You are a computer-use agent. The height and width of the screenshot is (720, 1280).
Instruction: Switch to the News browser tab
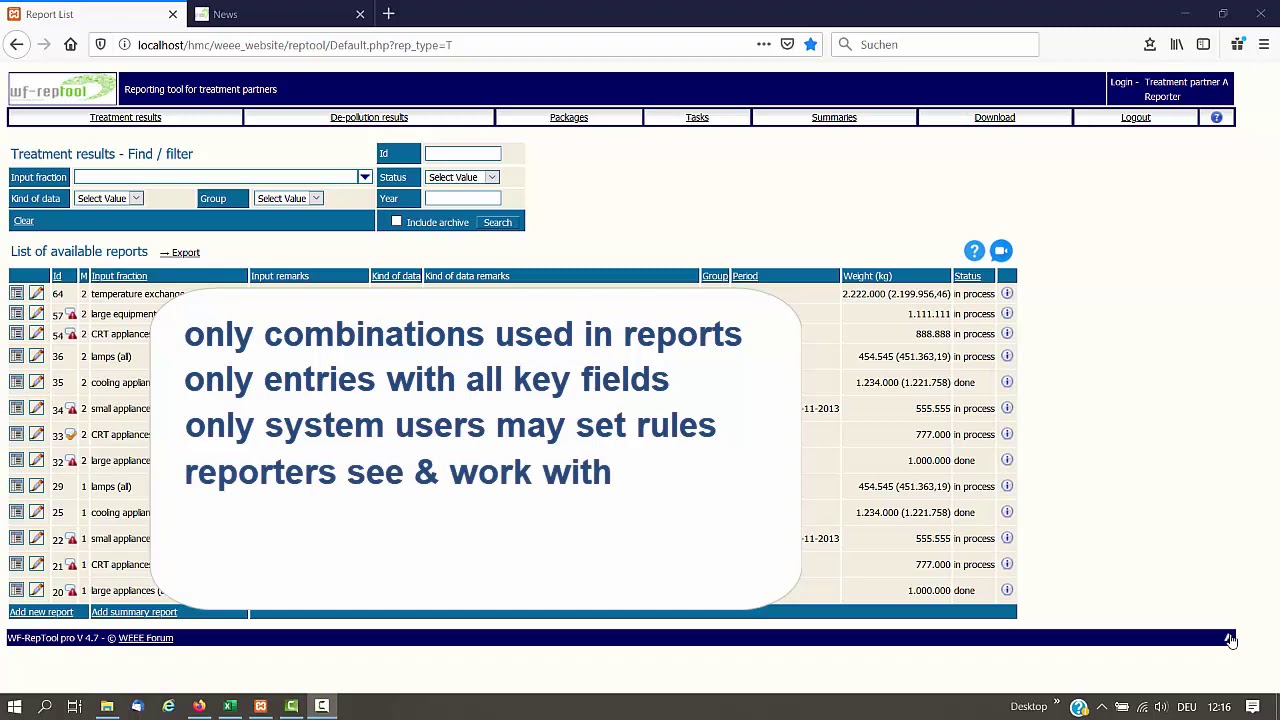(280, 14)
